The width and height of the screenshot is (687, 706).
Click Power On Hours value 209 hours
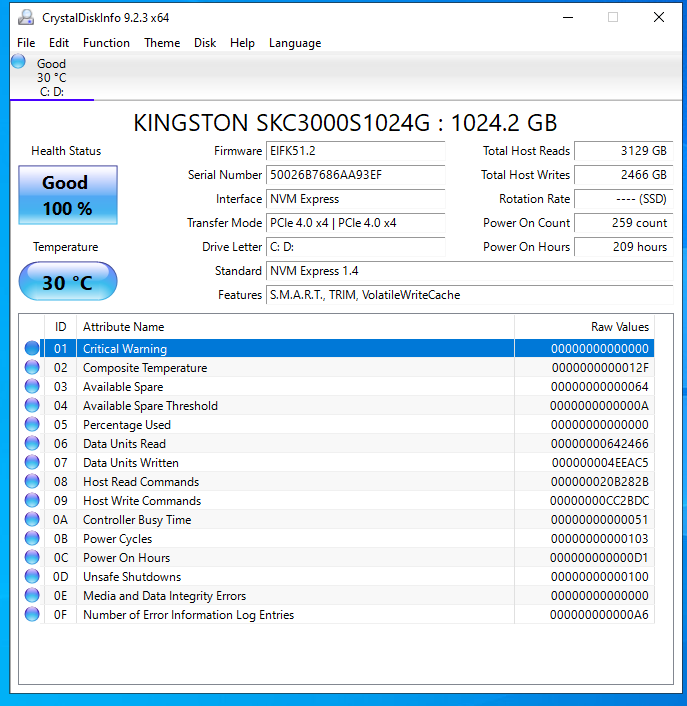(x=624, y=247)
